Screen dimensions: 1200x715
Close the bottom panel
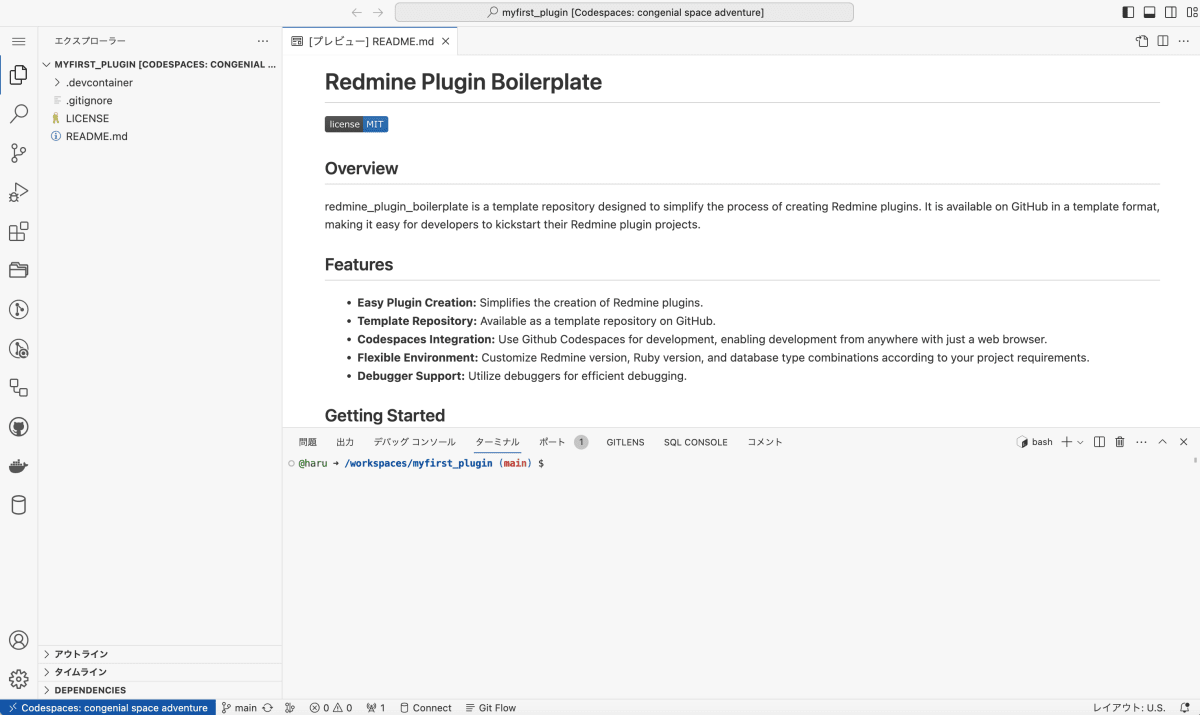[1183, 442]
